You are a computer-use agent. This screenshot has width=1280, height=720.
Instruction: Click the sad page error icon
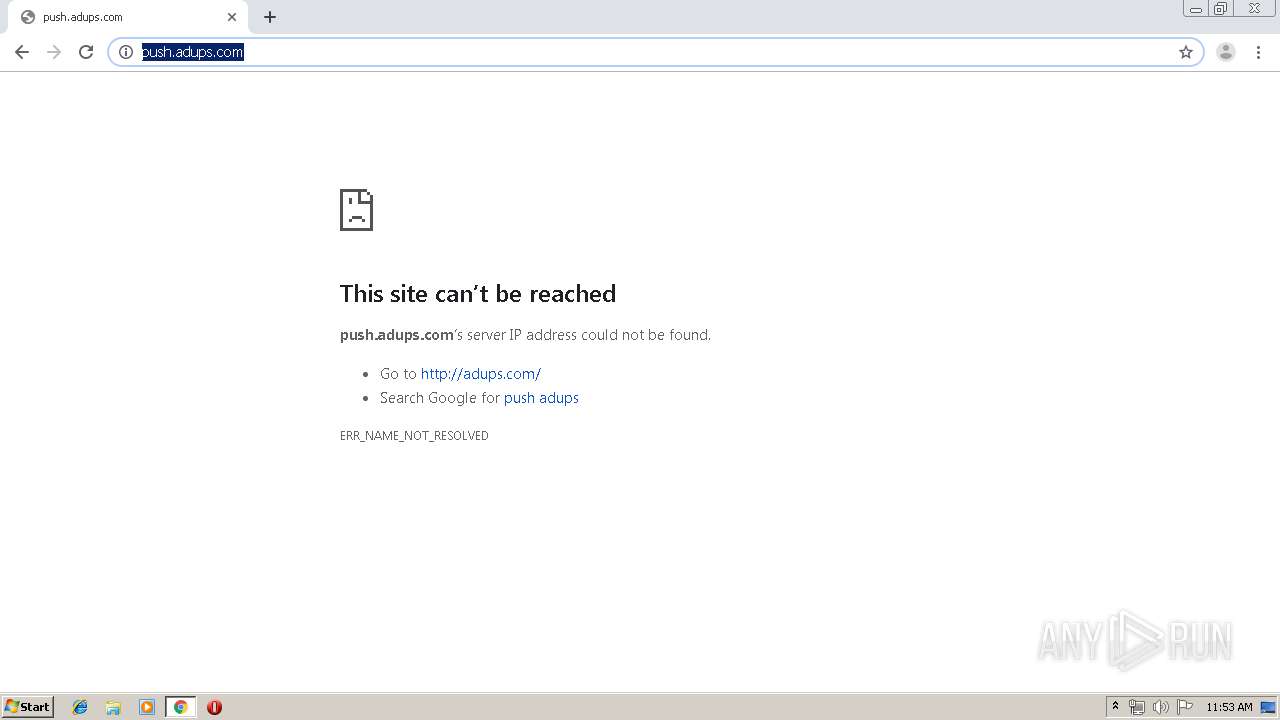coord(356,210)
